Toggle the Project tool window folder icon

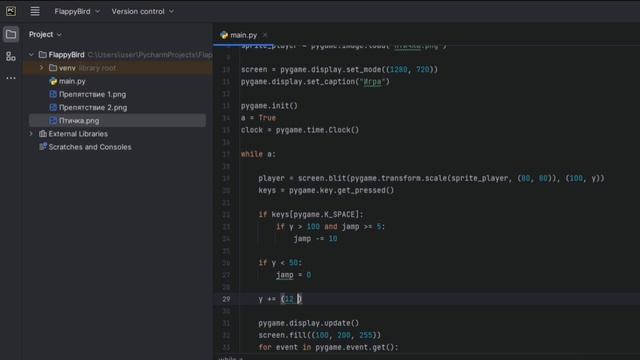click(x=11, y=34)
